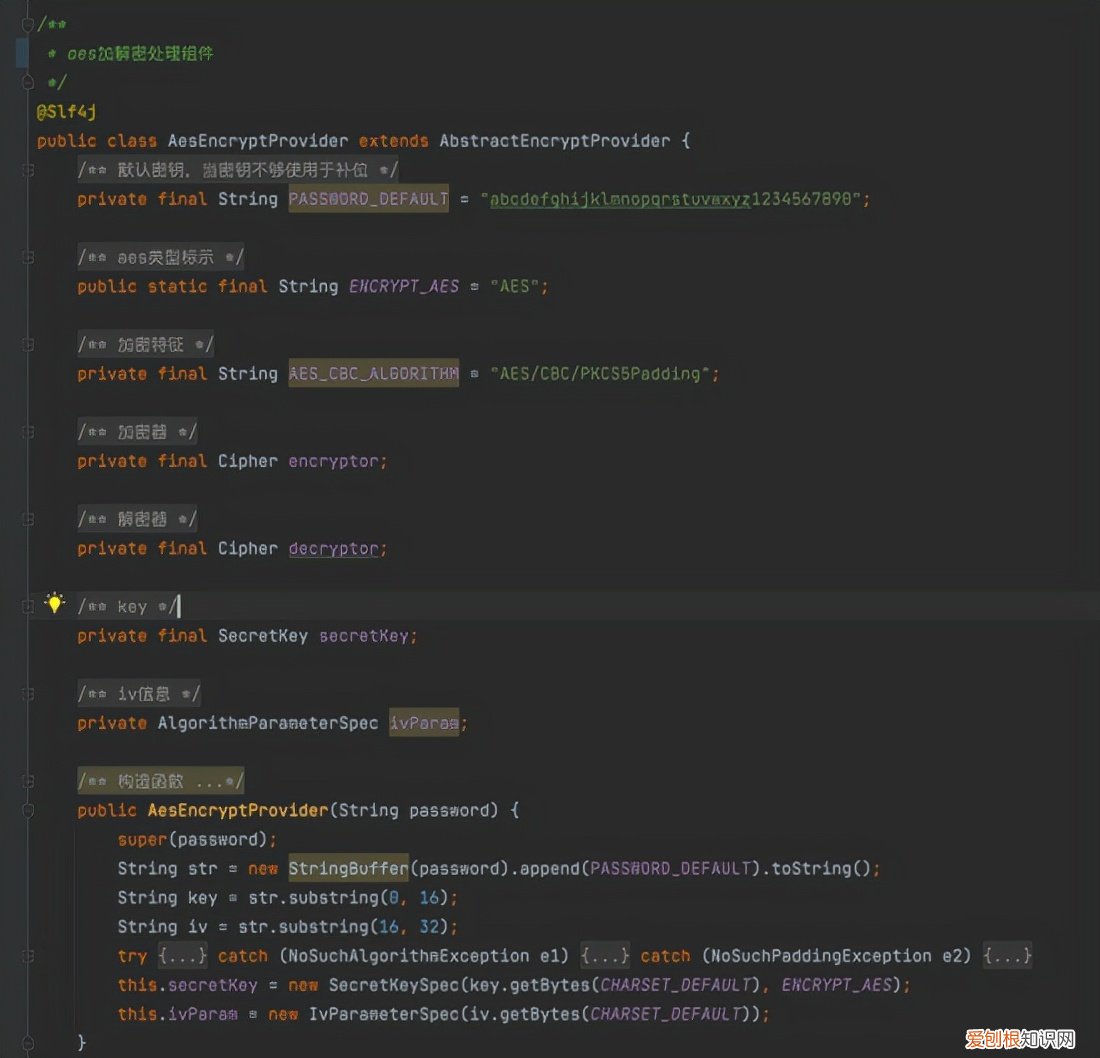Click the underlined decryptor field name
This screenshot has height=1058, width=1100.
(334, 549)
